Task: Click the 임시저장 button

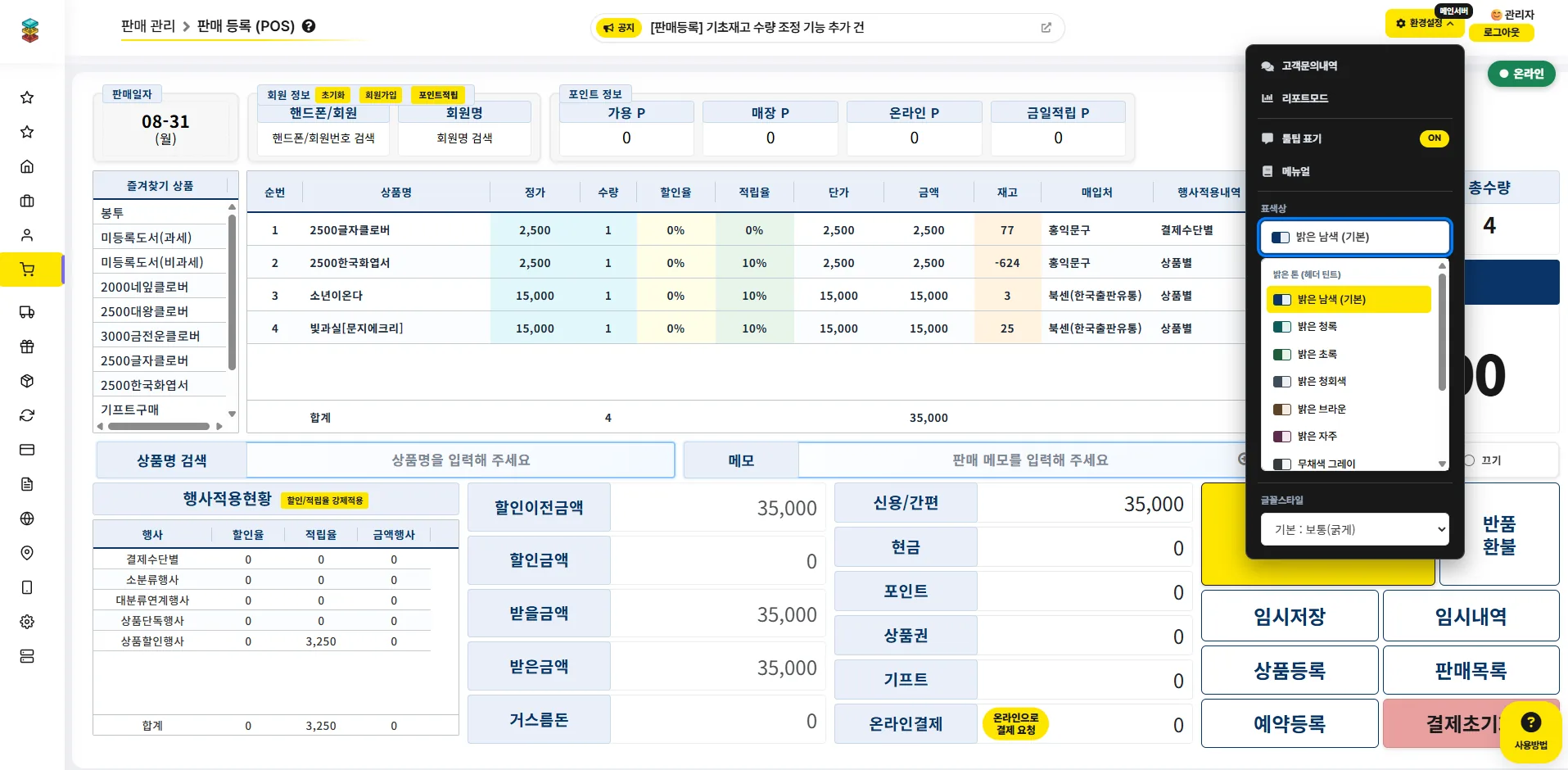Action: [1290, 616]
